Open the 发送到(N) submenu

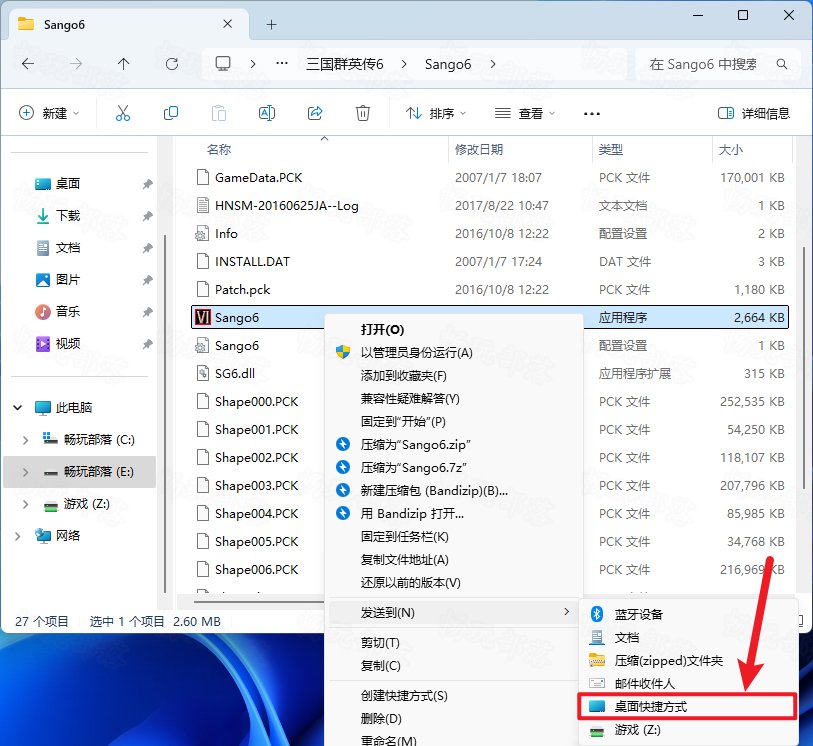point(454,613)
